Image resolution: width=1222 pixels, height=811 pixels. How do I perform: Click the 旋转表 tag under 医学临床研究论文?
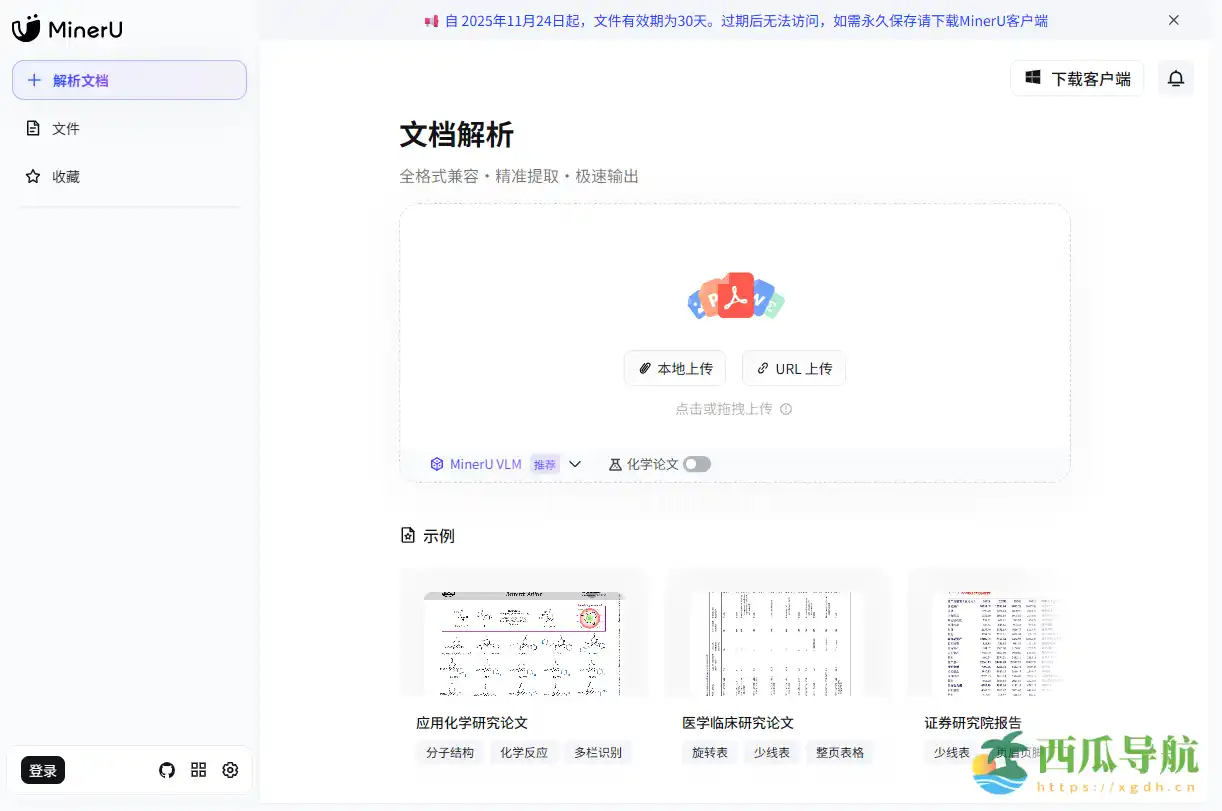[x=709, y=752]
